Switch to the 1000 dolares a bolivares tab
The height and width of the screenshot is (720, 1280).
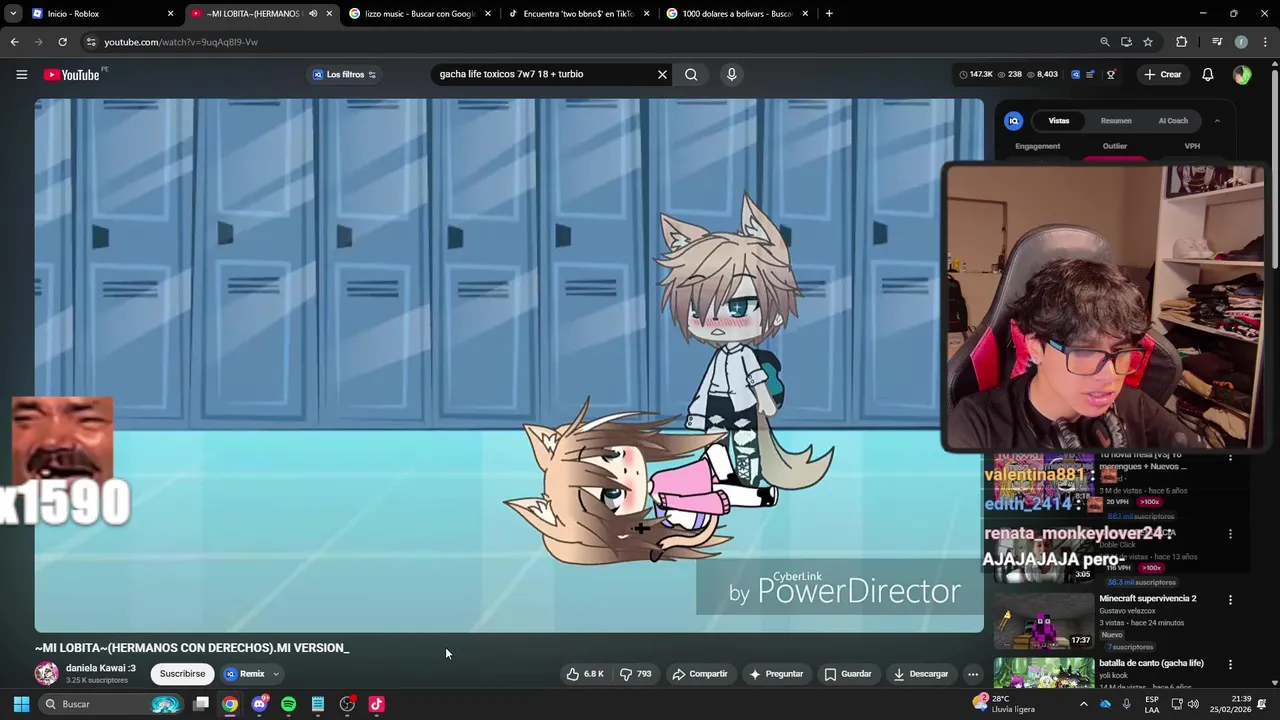pyautogui.click(x=737, y=14)
